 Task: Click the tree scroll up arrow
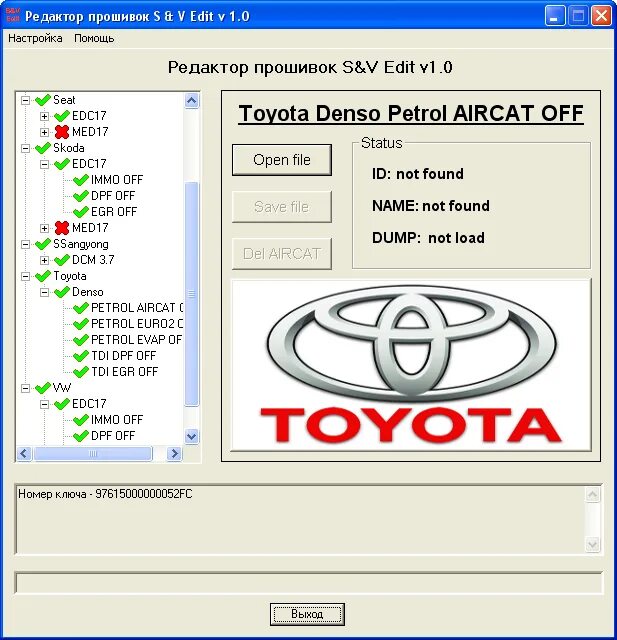click(x=192, y=100)
